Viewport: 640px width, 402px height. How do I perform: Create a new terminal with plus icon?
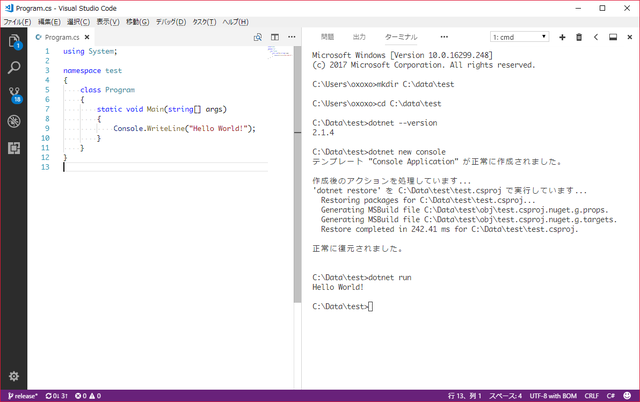click(562, 37)
